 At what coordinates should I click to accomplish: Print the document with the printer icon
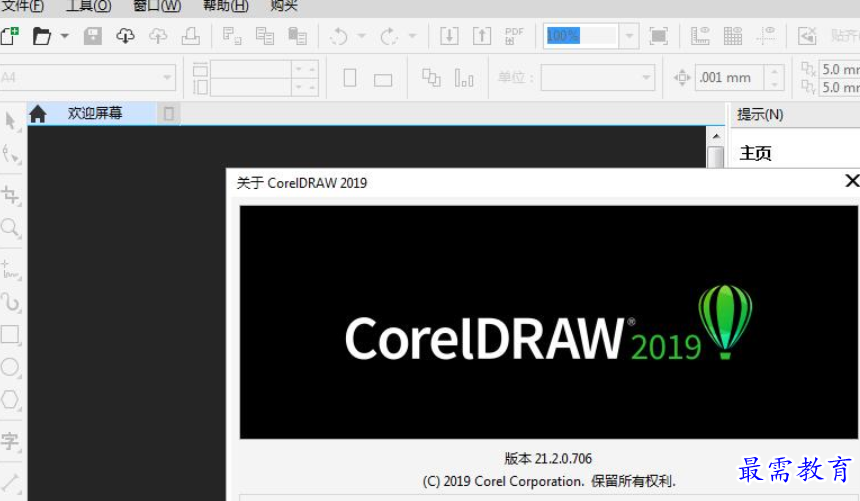(191, 36)
